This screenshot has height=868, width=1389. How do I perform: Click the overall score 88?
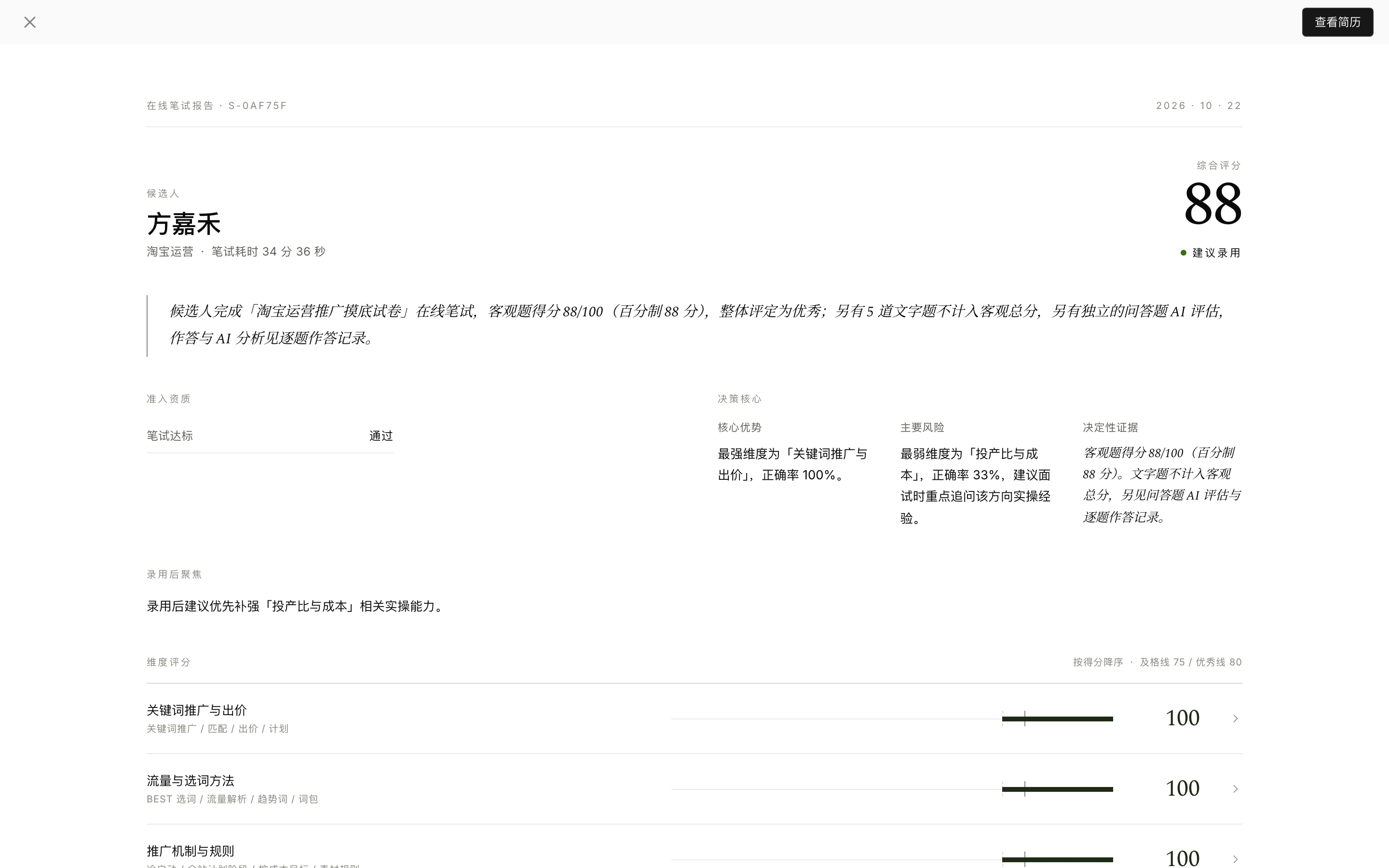(x=1213, y=204)
